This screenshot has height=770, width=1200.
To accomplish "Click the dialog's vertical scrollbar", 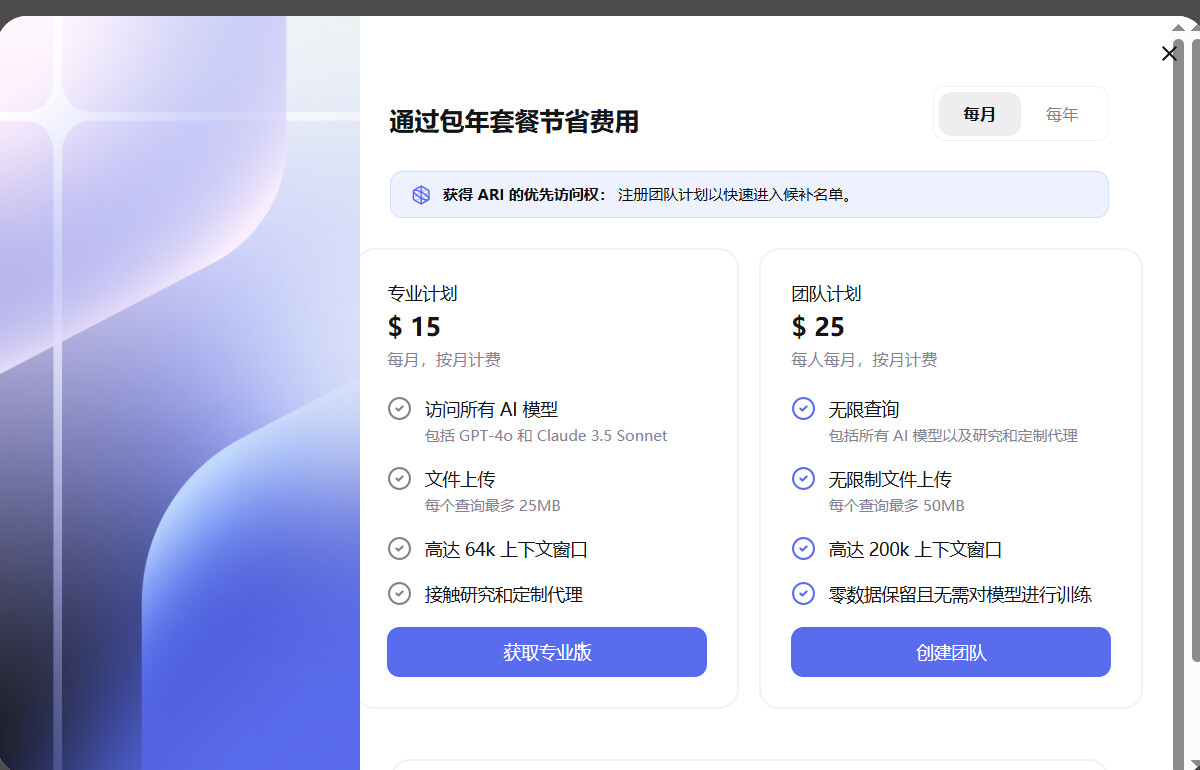I will 1193,350.
